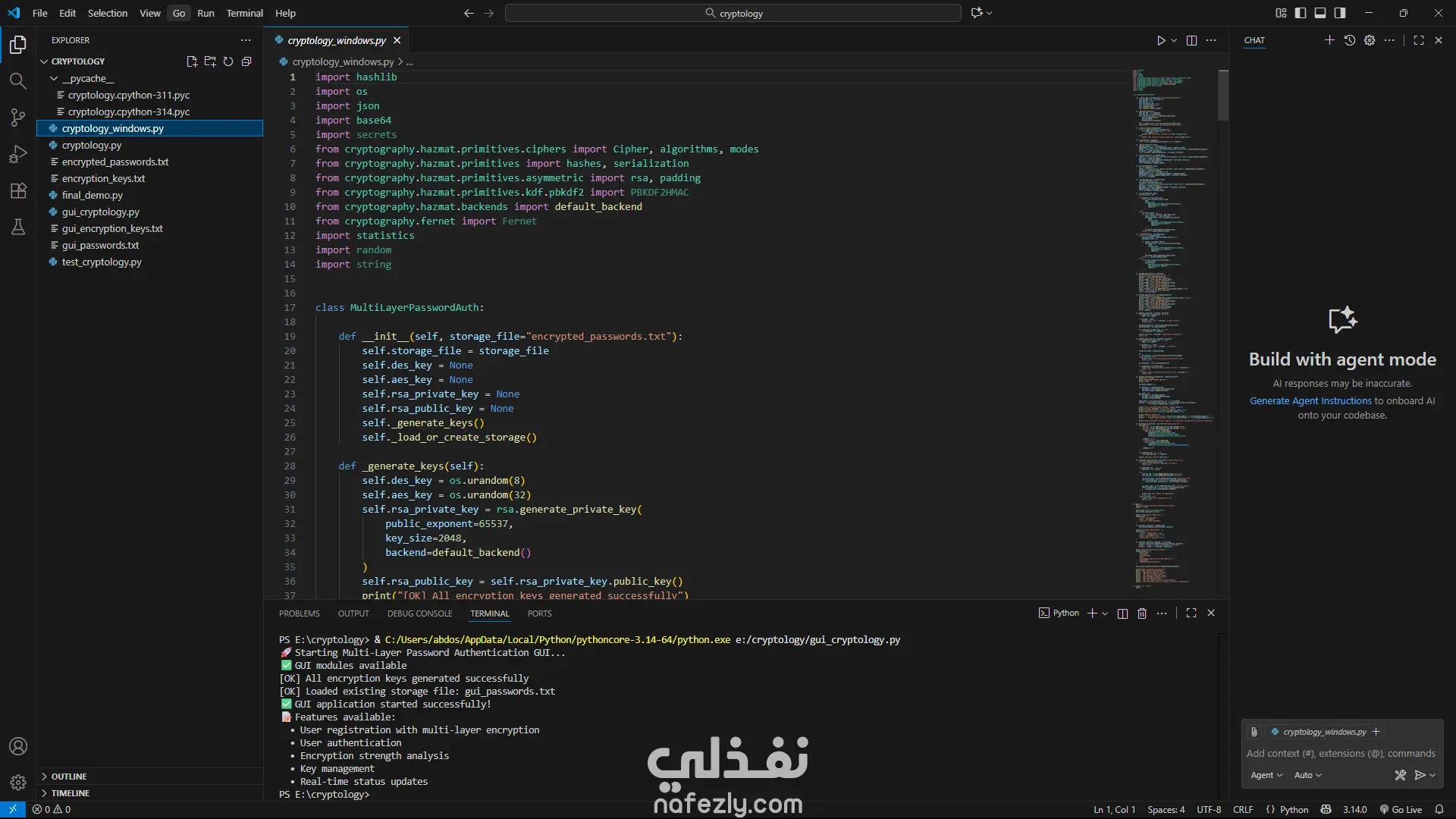Image resolution: width=1456 pixels, height=819 pixels.
Task: Toggle the bottom panel layout button
Action: [1320, 13]
